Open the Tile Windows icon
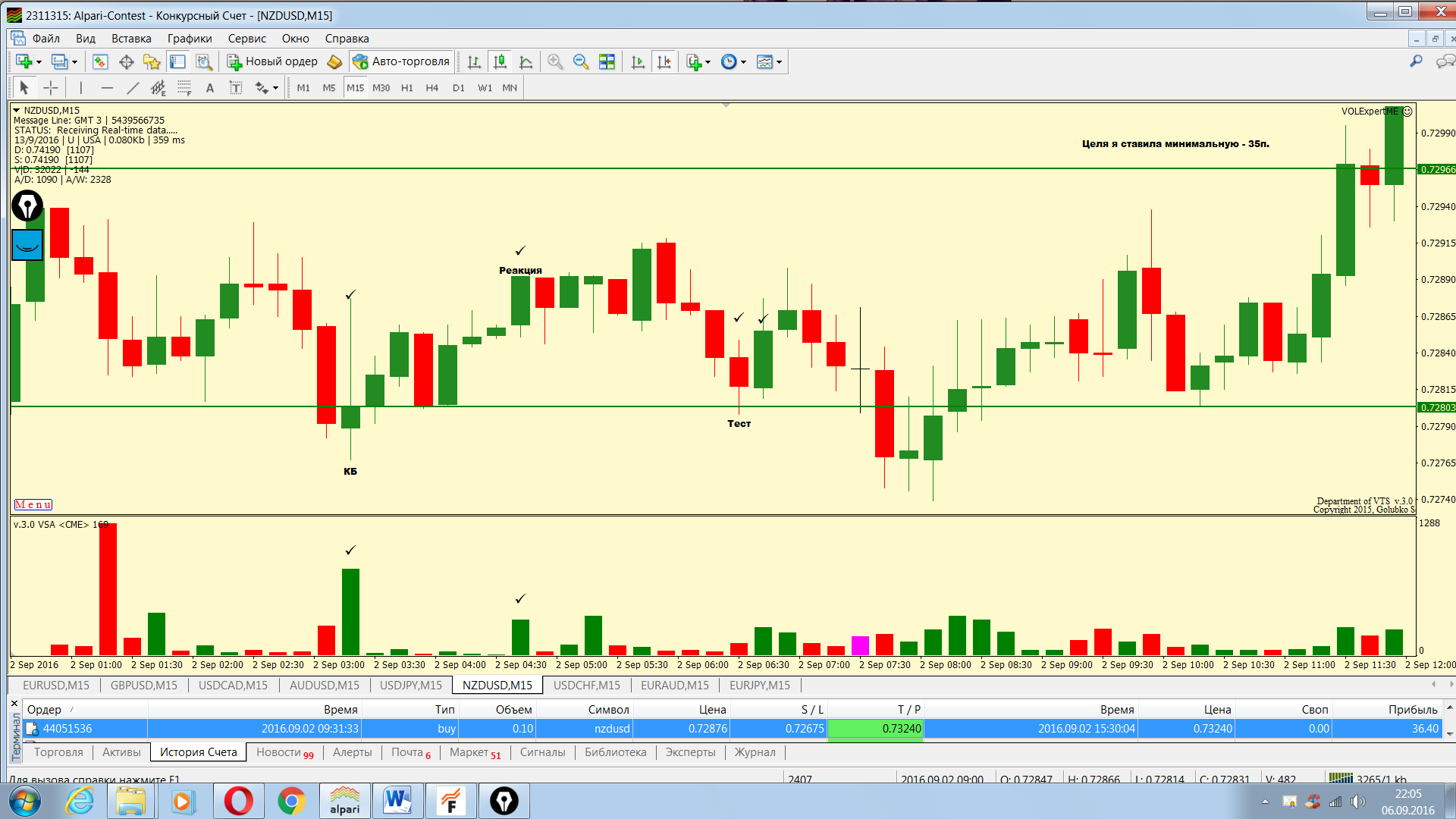Screen dimensions: 1456x819 pos(607,62)
